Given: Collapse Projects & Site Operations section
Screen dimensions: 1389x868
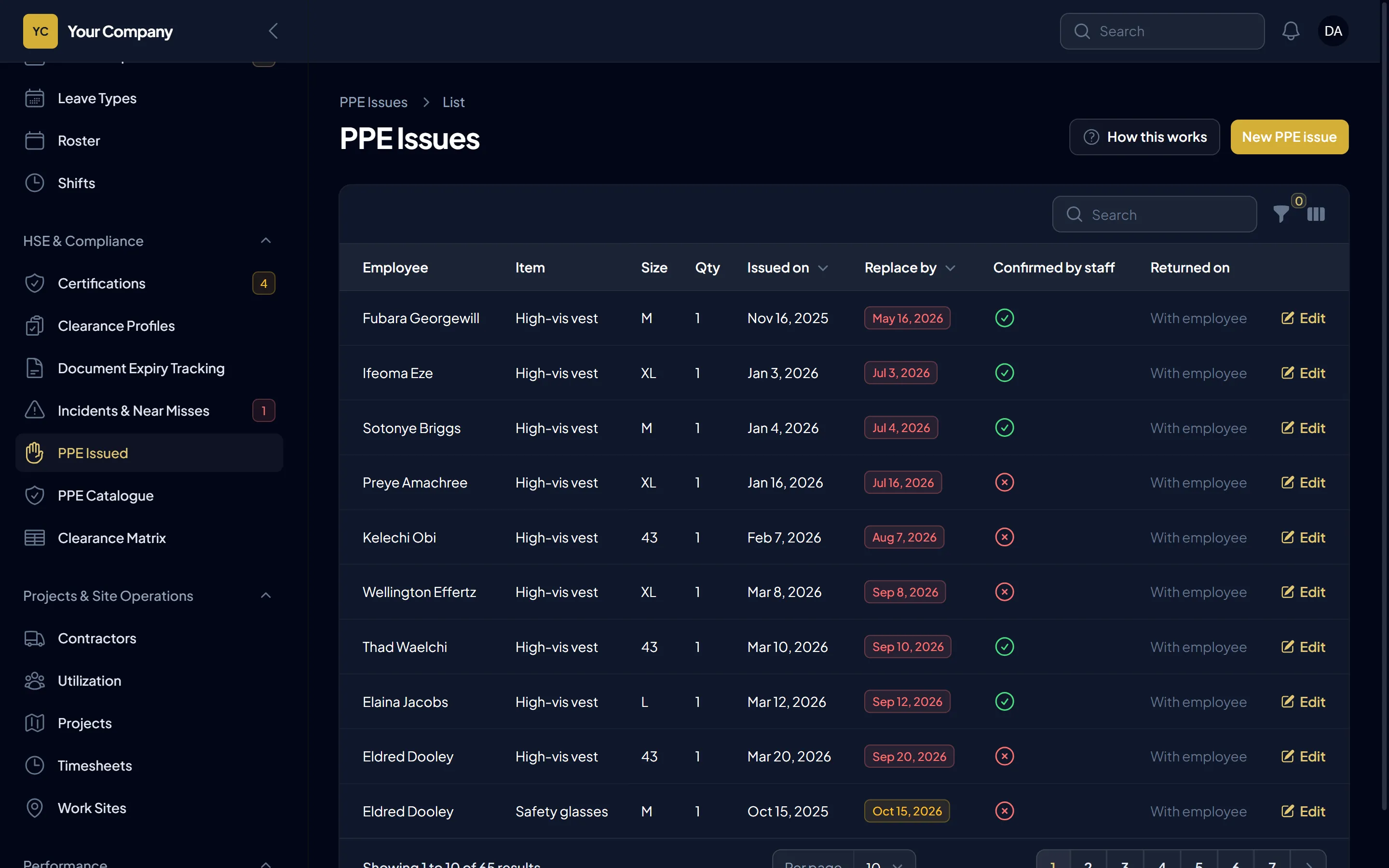Looking at the screenshot, I should point(265,596).
